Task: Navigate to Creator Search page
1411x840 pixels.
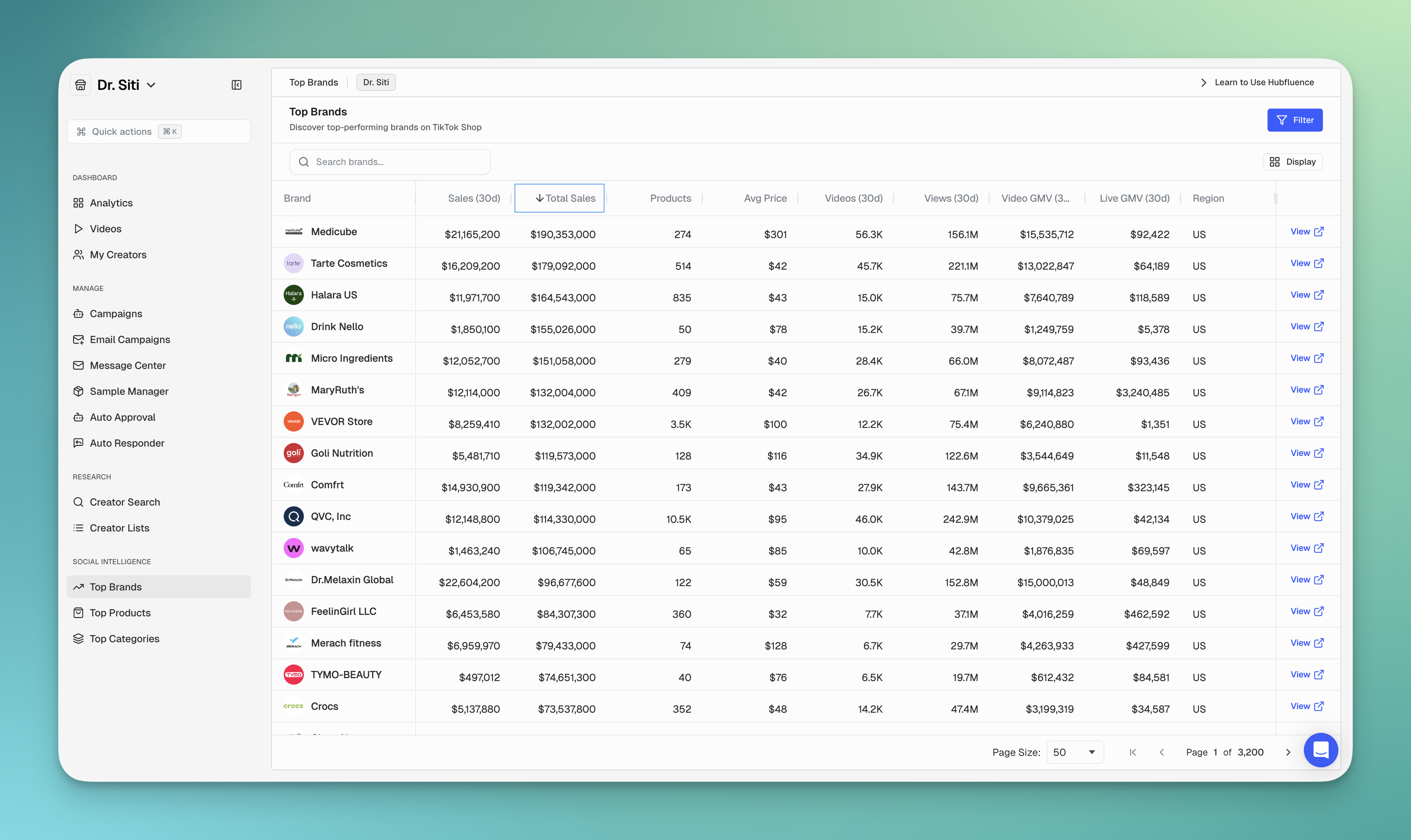Action: [x=124, y=502]
